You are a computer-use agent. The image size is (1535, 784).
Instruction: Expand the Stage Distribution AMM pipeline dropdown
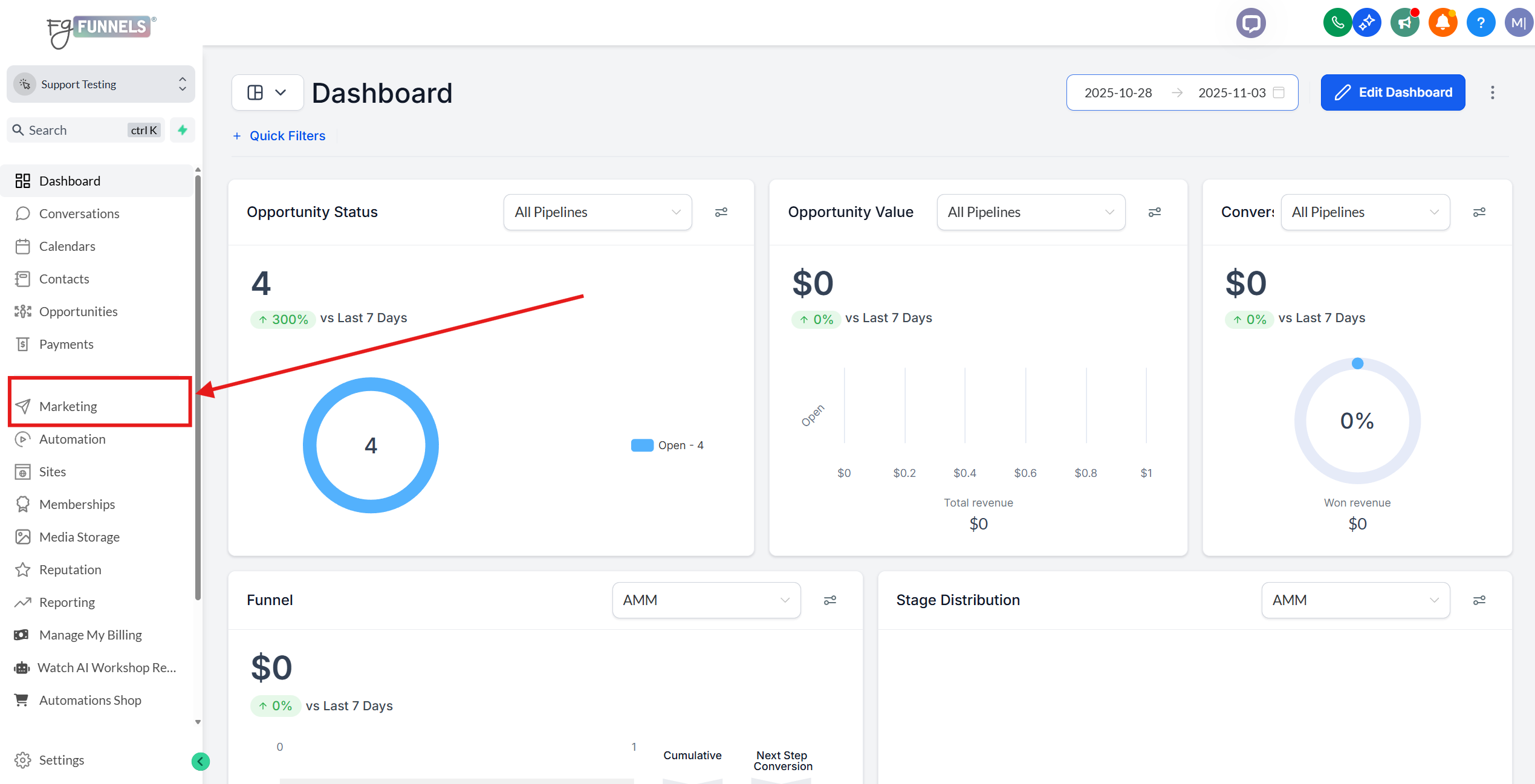click(1355, 600)
